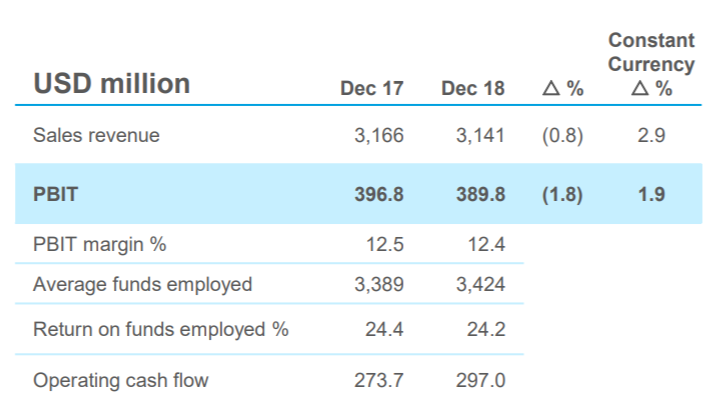Click Average funds employed label
Viewport: 725px width, 398px height.
click(142, 284)
